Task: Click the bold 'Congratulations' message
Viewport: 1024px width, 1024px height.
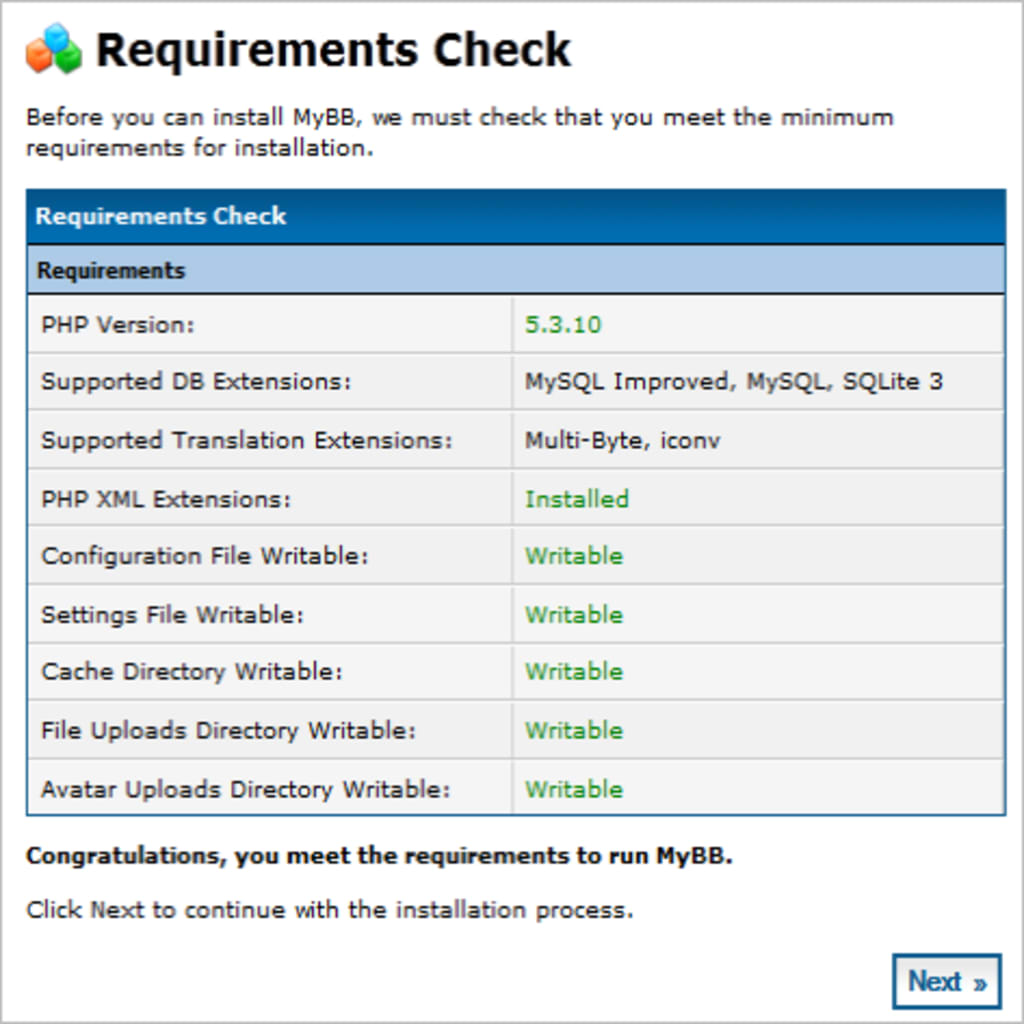Action: (x=379, y=856)
